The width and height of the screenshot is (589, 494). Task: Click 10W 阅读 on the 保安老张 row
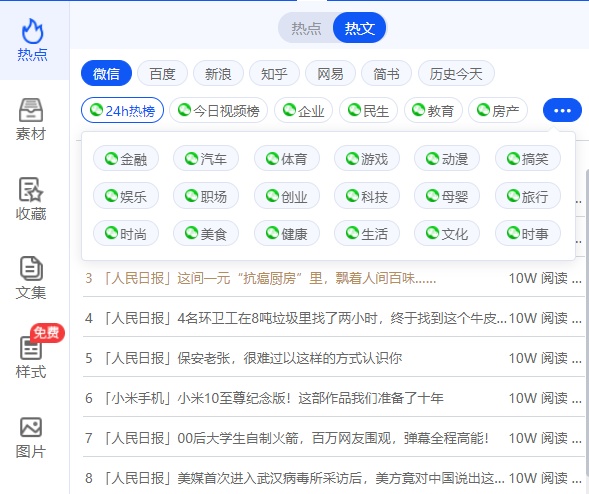coord(538,358)
